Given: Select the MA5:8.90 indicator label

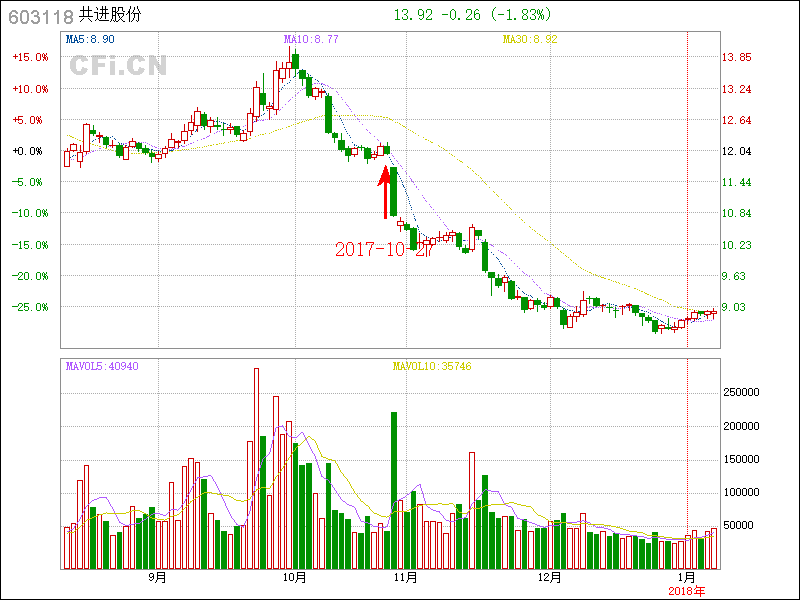Looking at the screenshot, I should (90, 39).
